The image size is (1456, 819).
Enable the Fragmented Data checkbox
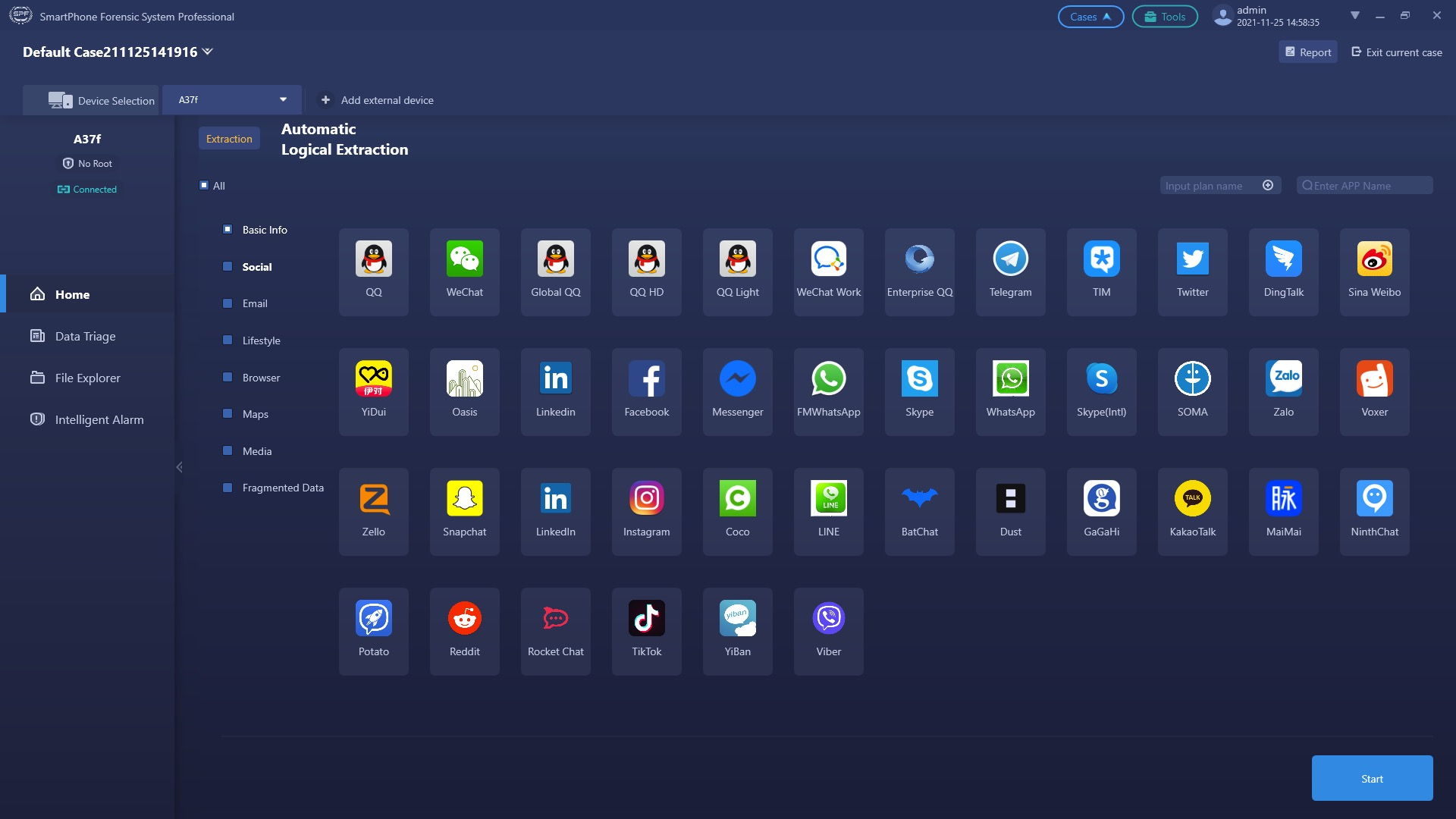(227, 488)
